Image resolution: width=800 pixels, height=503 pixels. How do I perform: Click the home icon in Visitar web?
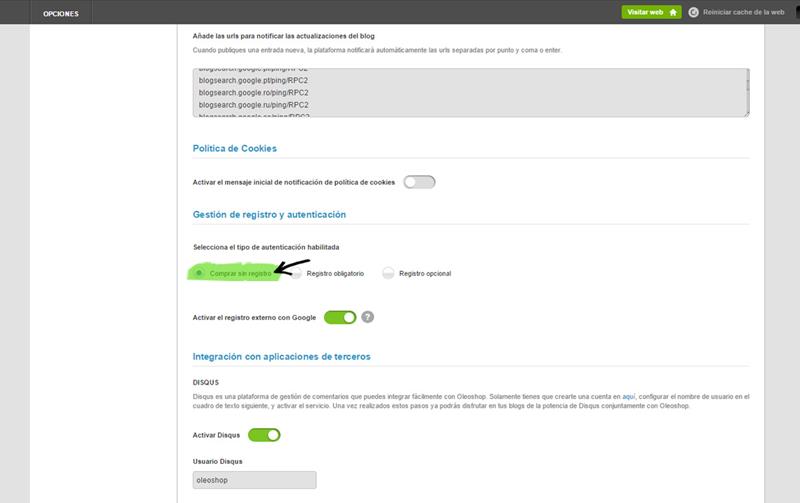pos(673,12)
